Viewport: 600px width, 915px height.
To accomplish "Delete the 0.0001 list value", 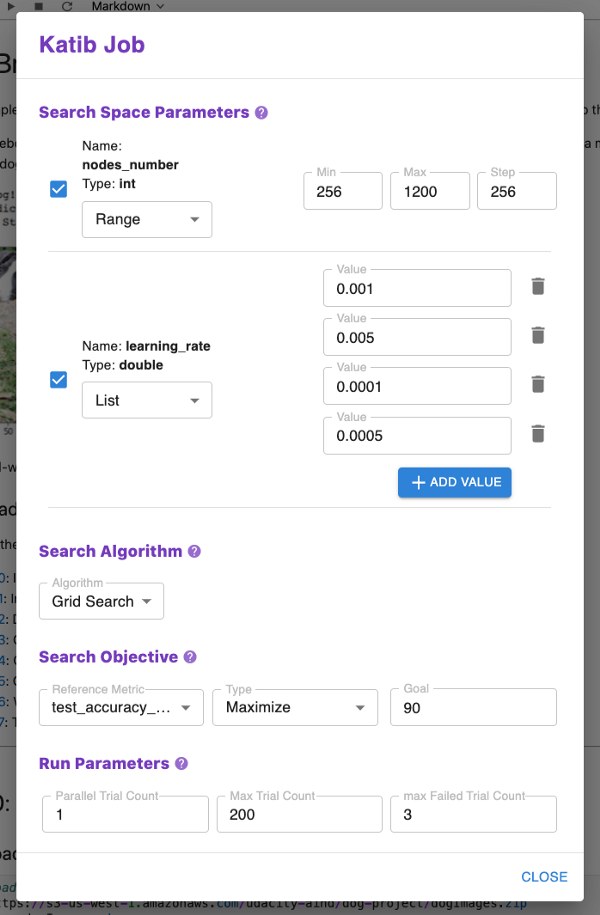I will 538,384.
